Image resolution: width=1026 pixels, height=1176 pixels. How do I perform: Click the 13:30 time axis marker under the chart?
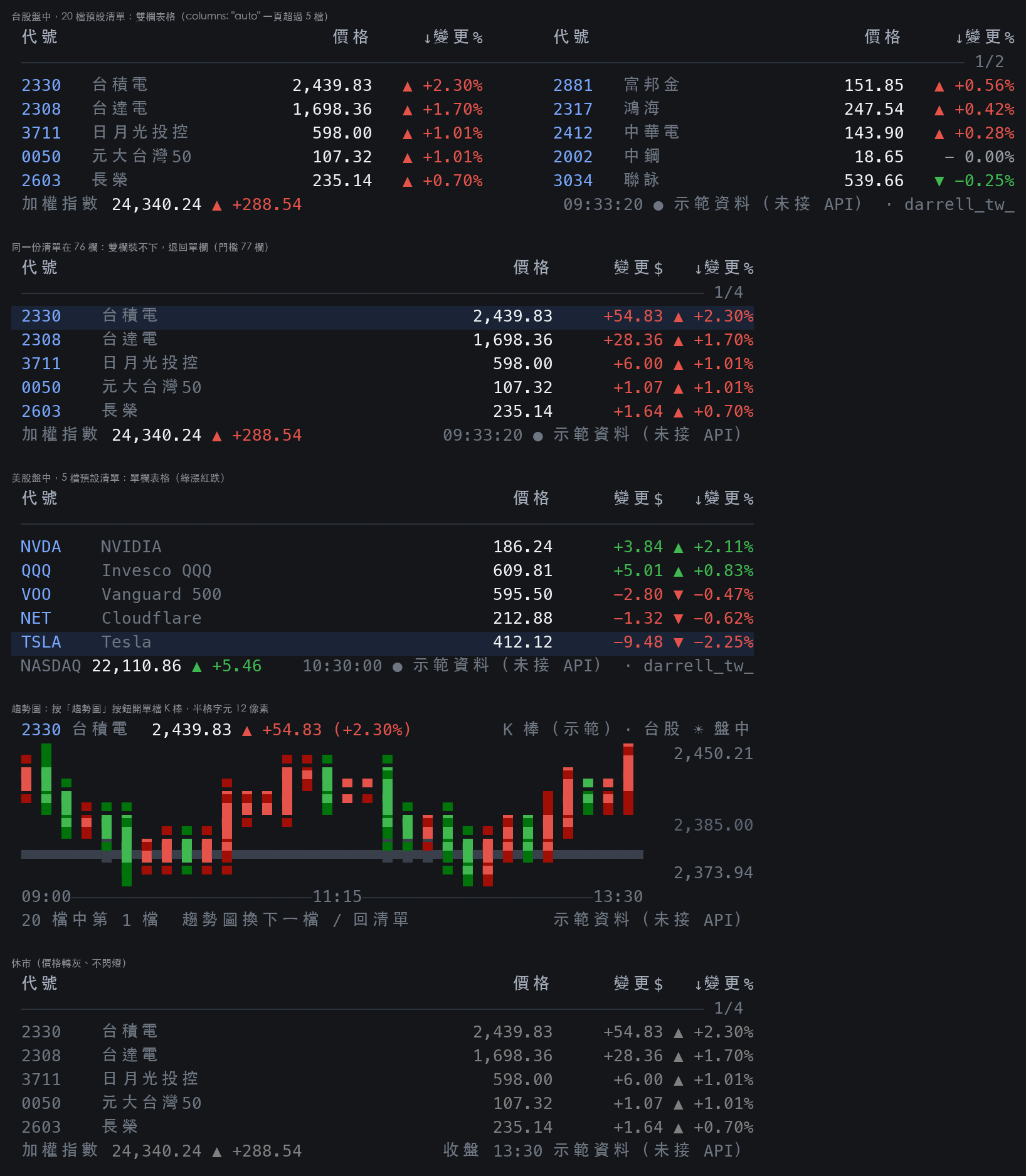(x=618, y=896)
